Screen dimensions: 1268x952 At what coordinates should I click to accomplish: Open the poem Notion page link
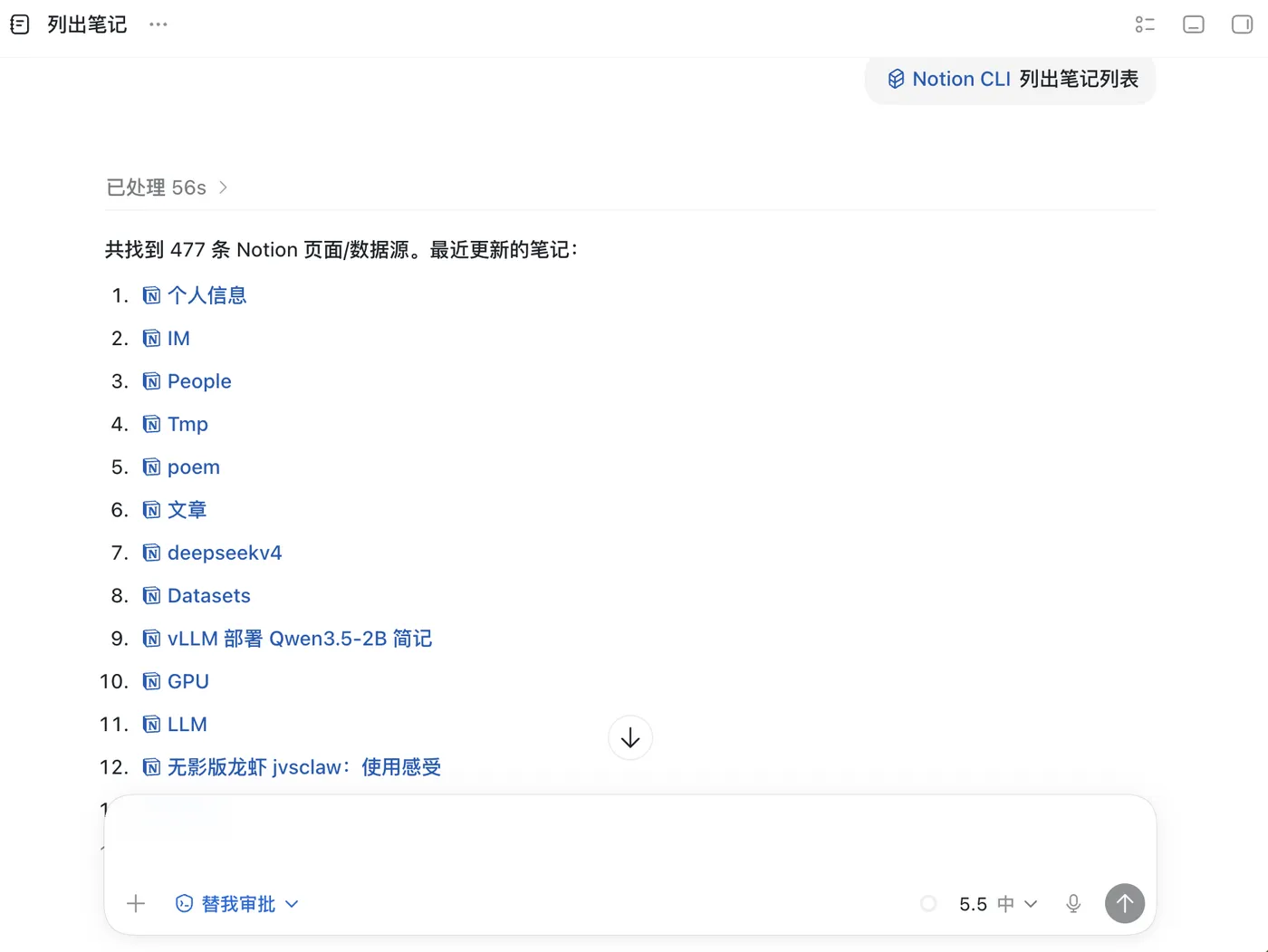[x=194, y=467]
